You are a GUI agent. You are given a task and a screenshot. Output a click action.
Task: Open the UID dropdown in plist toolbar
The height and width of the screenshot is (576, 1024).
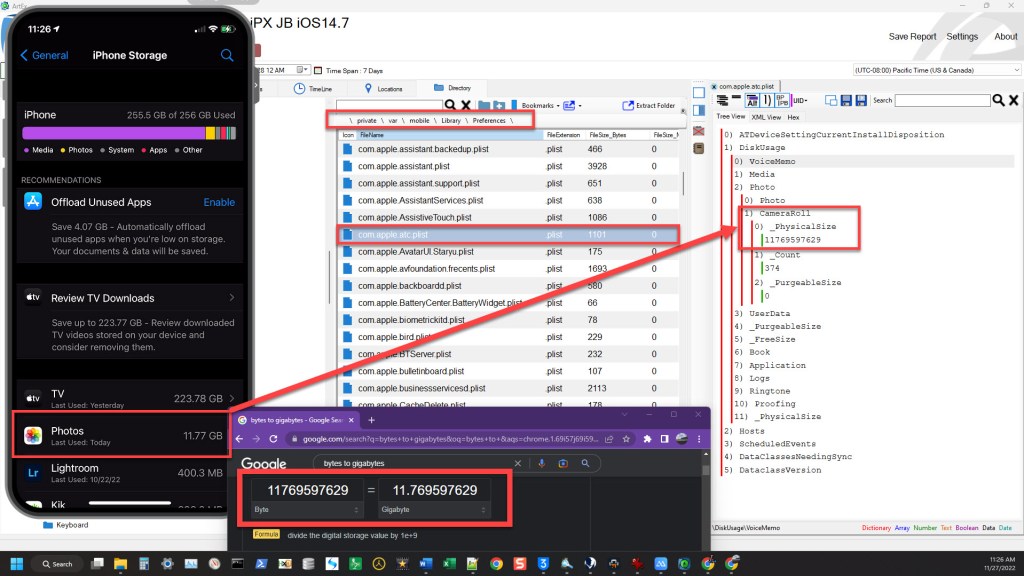pos(800,101)
